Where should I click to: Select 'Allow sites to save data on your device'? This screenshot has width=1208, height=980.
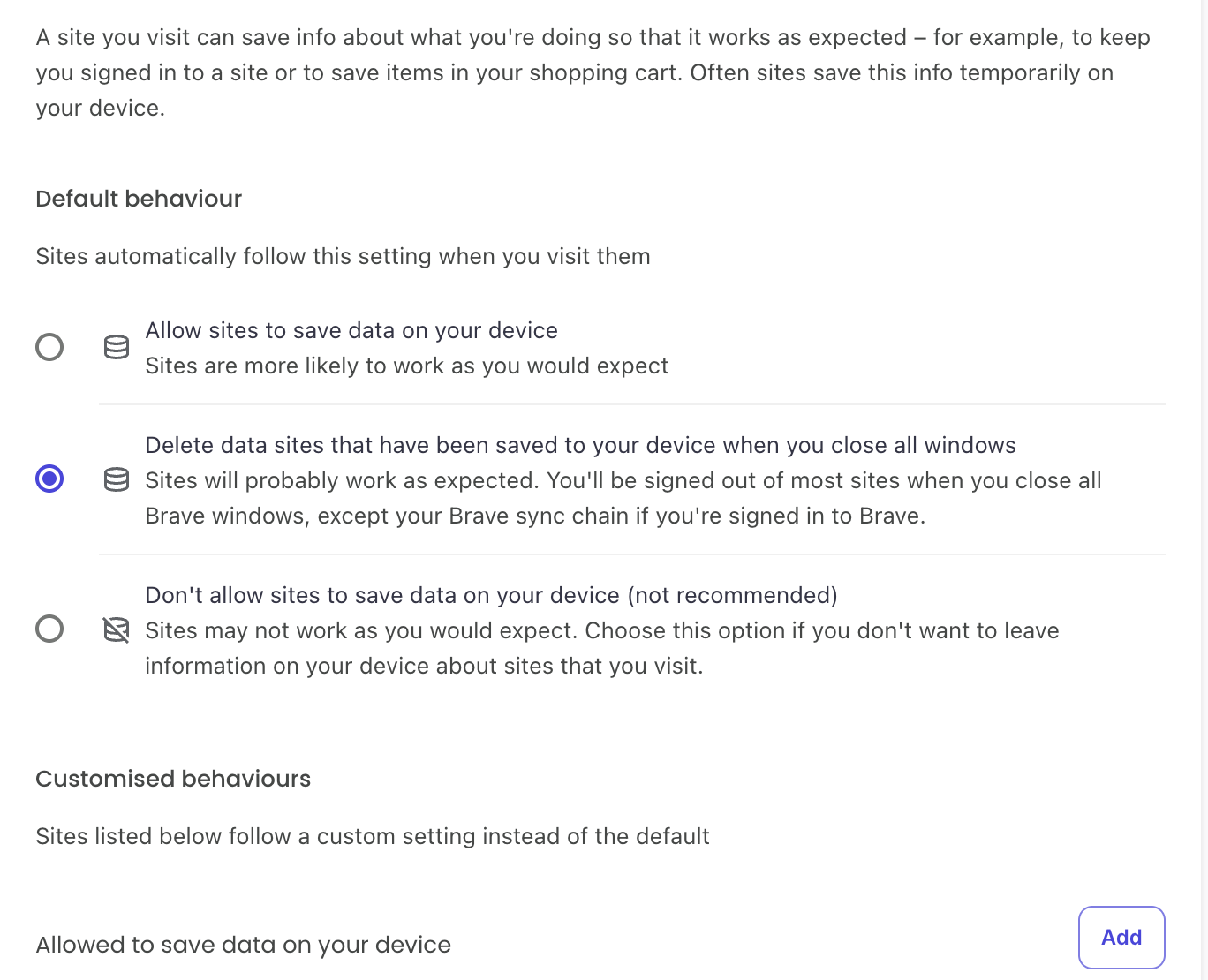(49, 347)
